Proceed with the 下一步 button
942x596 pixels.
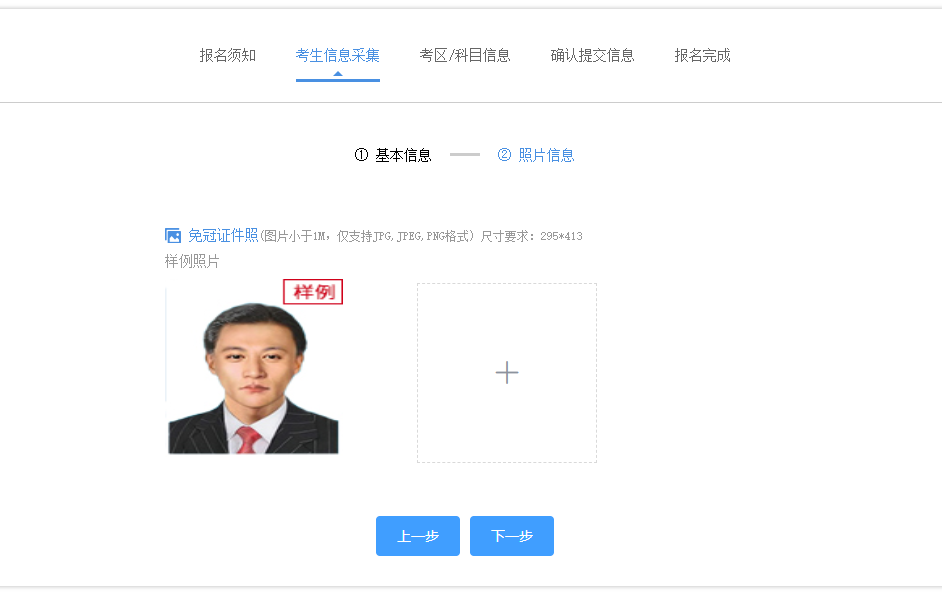(x=512, y=536)
